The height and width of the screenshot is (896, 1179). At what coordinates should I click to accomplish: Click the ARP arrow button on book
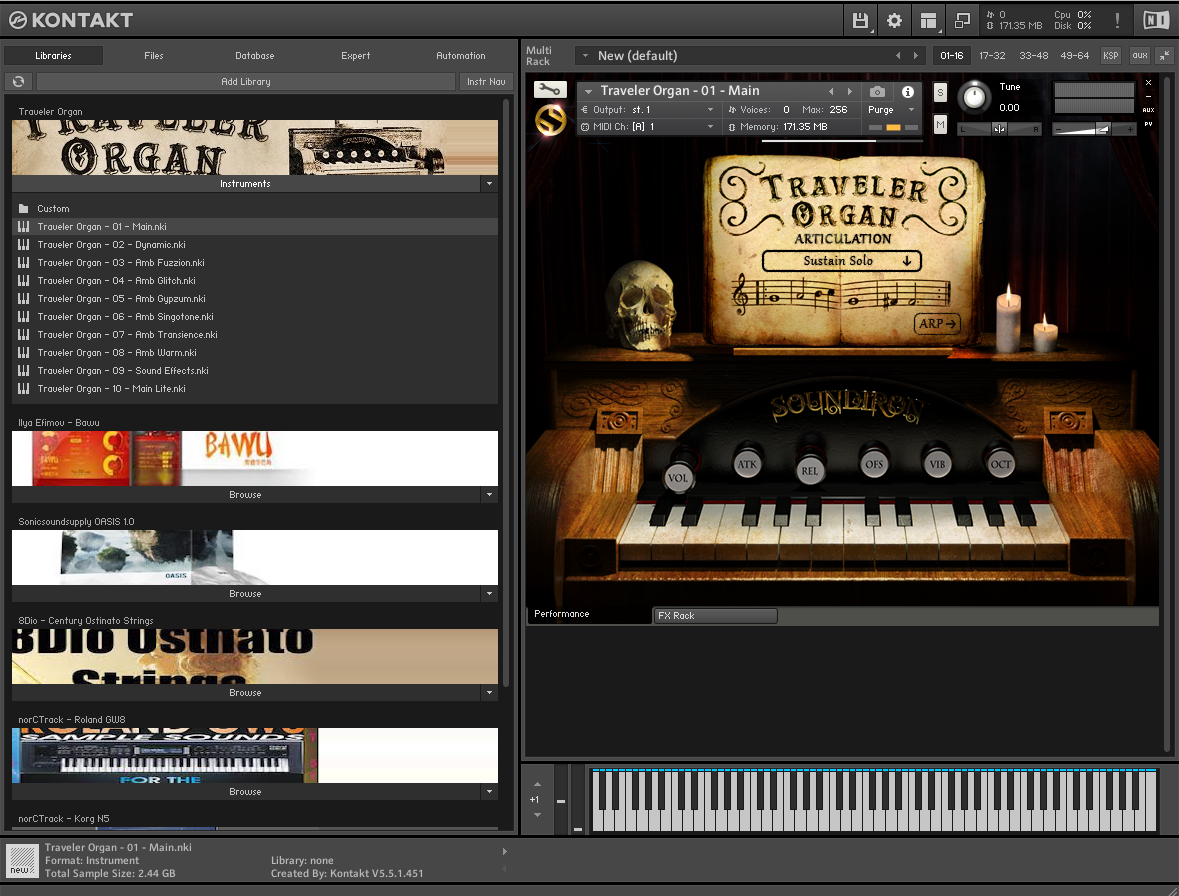point(937,323)
